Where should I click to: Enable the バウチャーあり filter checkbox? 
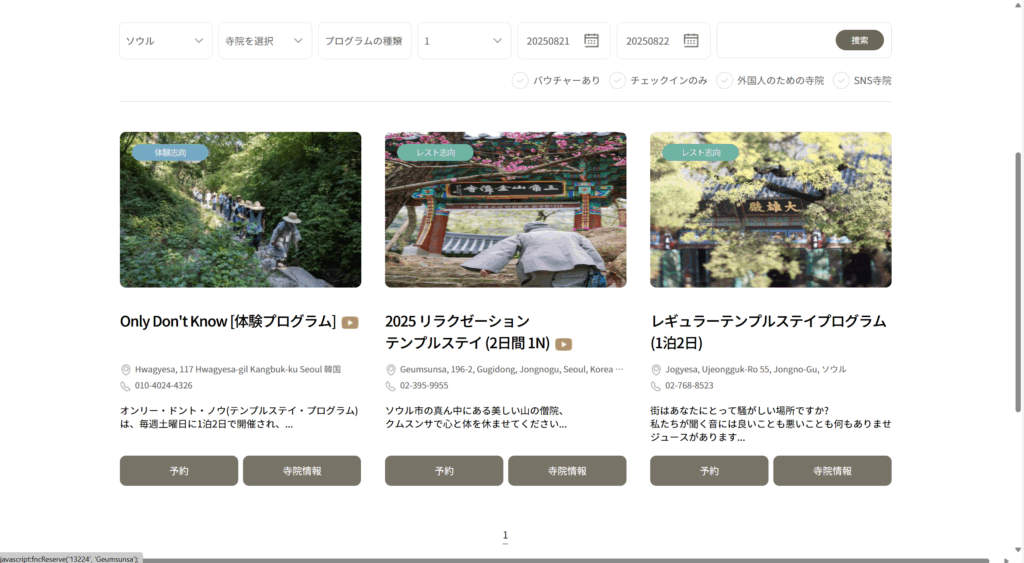(520, 80)
